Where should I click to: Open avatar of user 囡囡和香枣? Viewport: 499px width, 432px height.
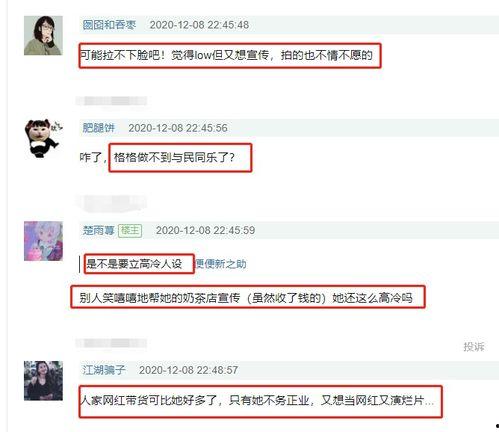click(43, 35)
